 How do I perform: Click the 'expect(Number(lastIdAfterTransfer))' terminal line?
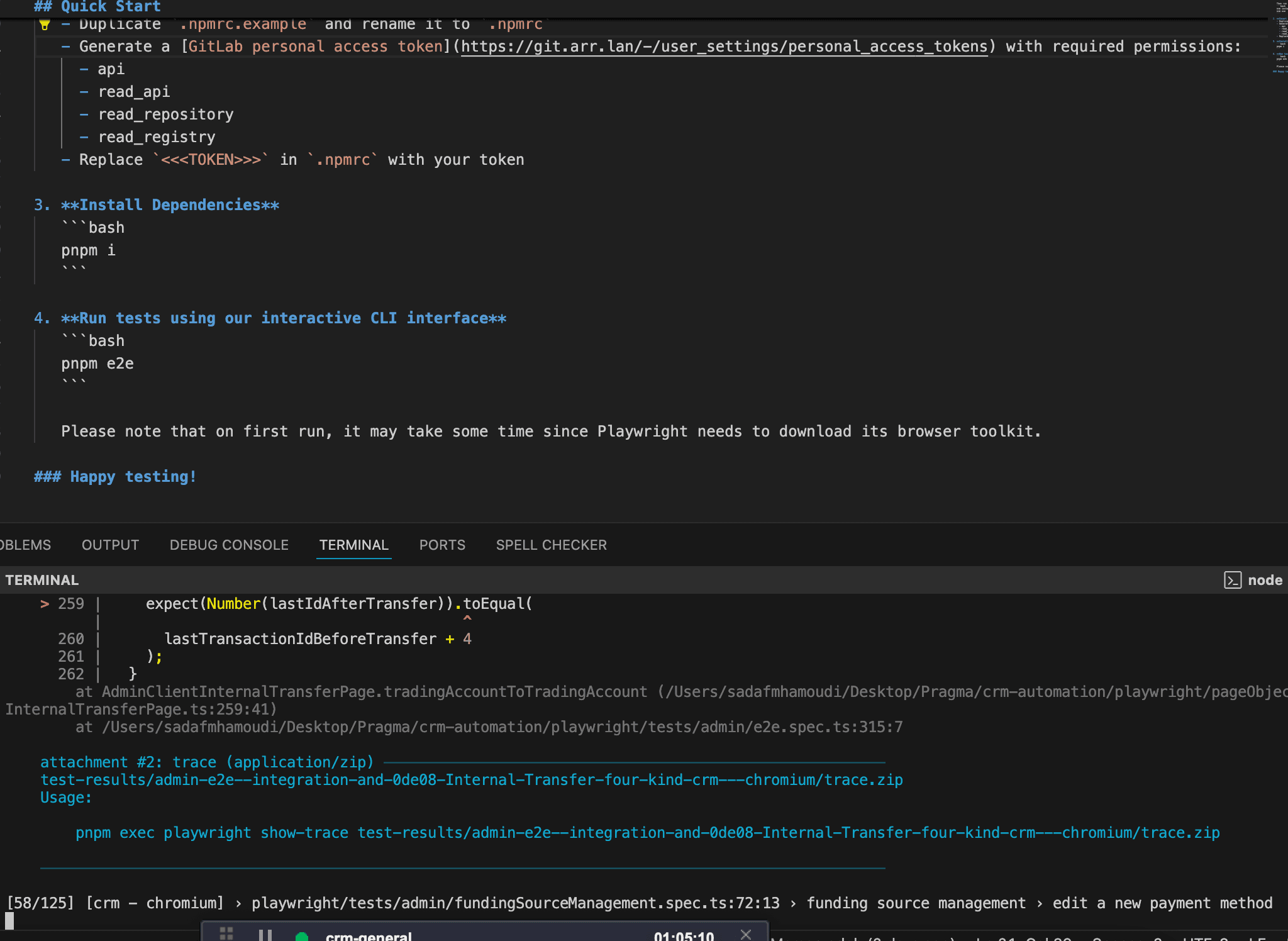click(x=340, y=604)
